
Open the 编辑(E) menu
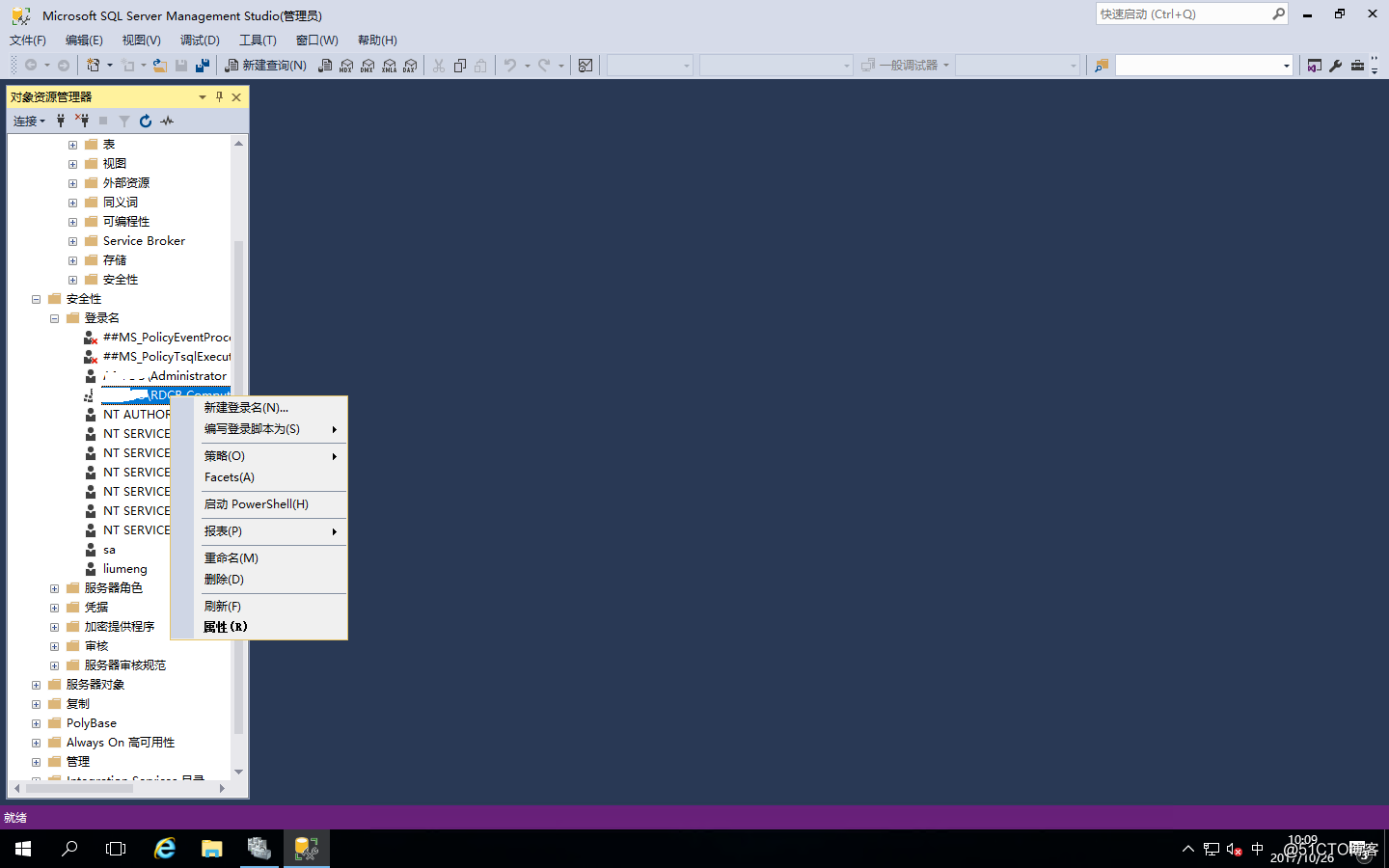point(84,41)
